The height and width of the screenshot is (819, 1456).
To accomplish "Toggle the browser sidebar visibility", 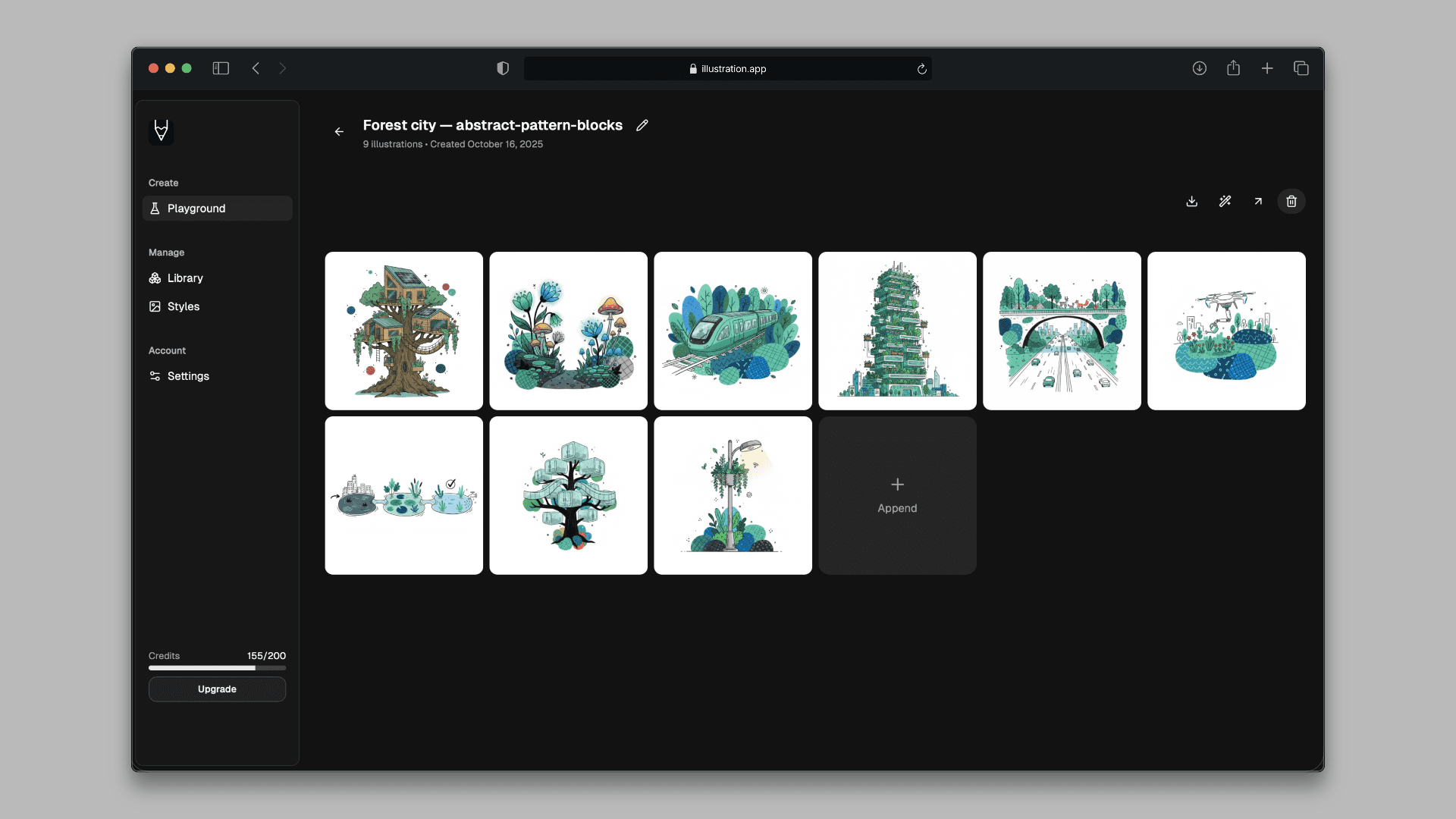I will click(220, 68).
